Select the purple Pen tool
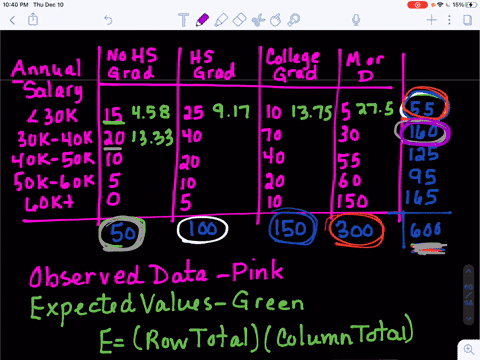 coord(202,20)
